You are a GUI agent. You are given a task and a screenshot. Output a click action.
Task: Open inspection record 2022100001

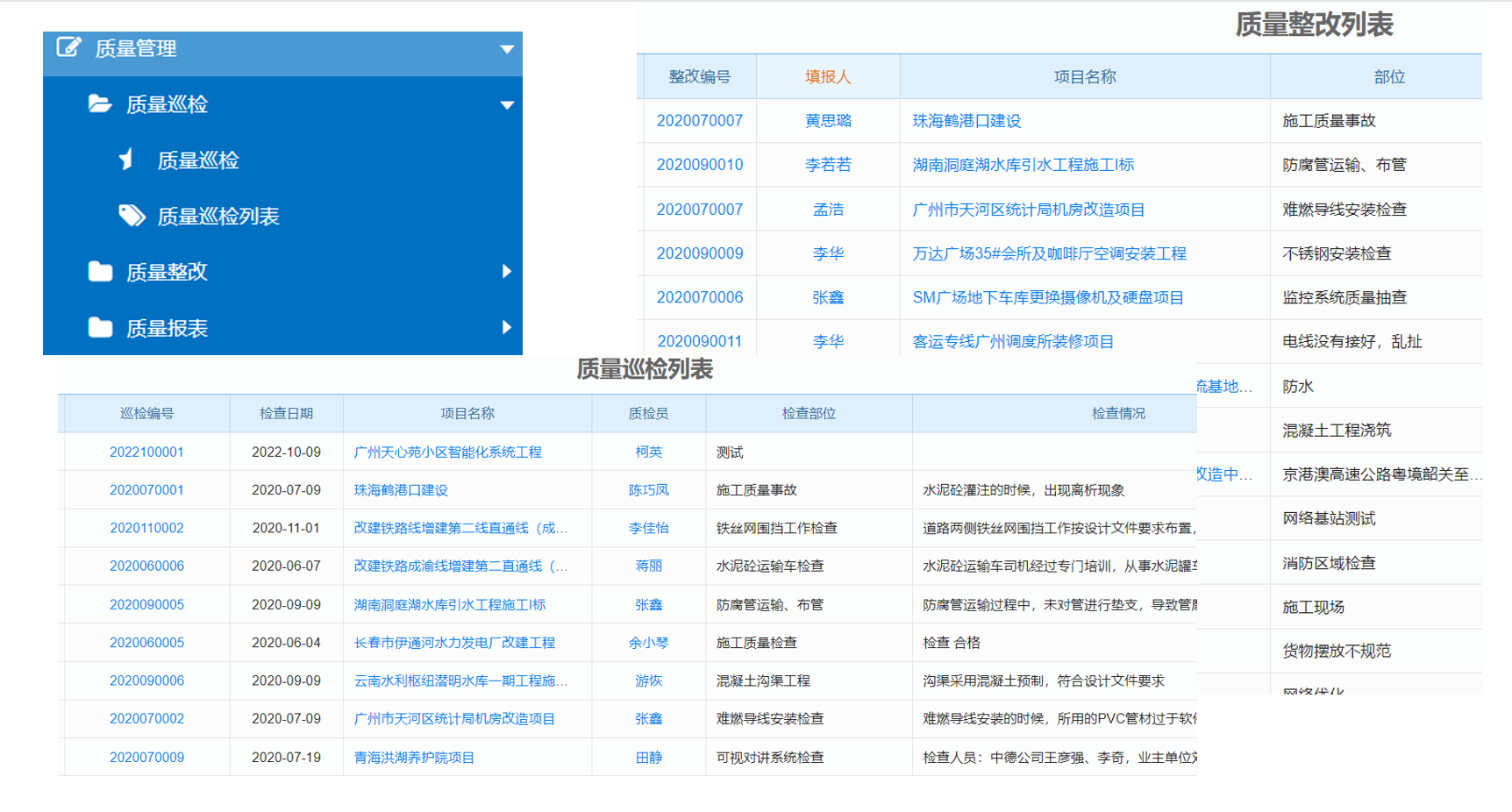146,452
